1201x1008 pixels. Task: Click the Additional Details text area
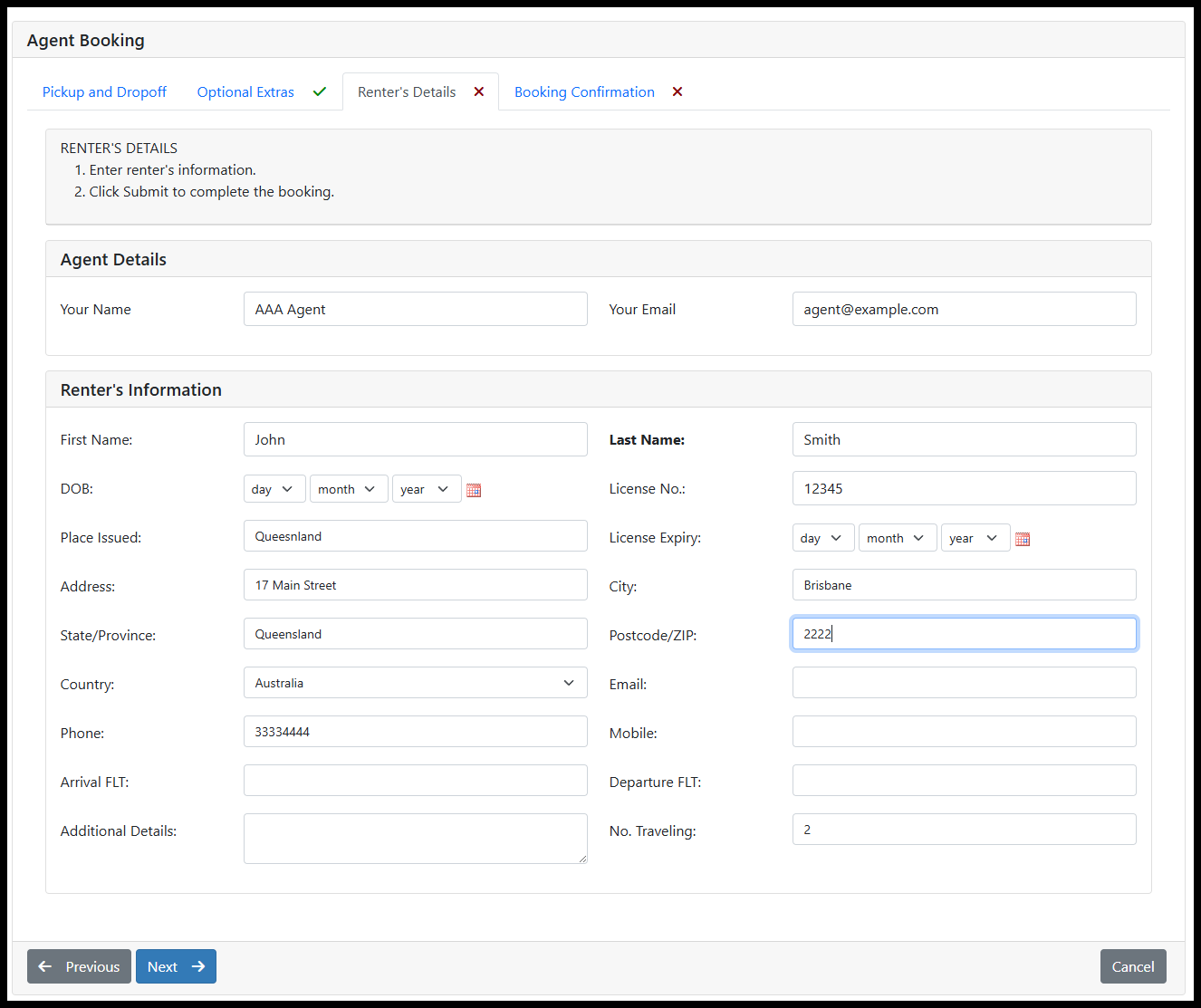pyautogui.click(x=416, y=839)
